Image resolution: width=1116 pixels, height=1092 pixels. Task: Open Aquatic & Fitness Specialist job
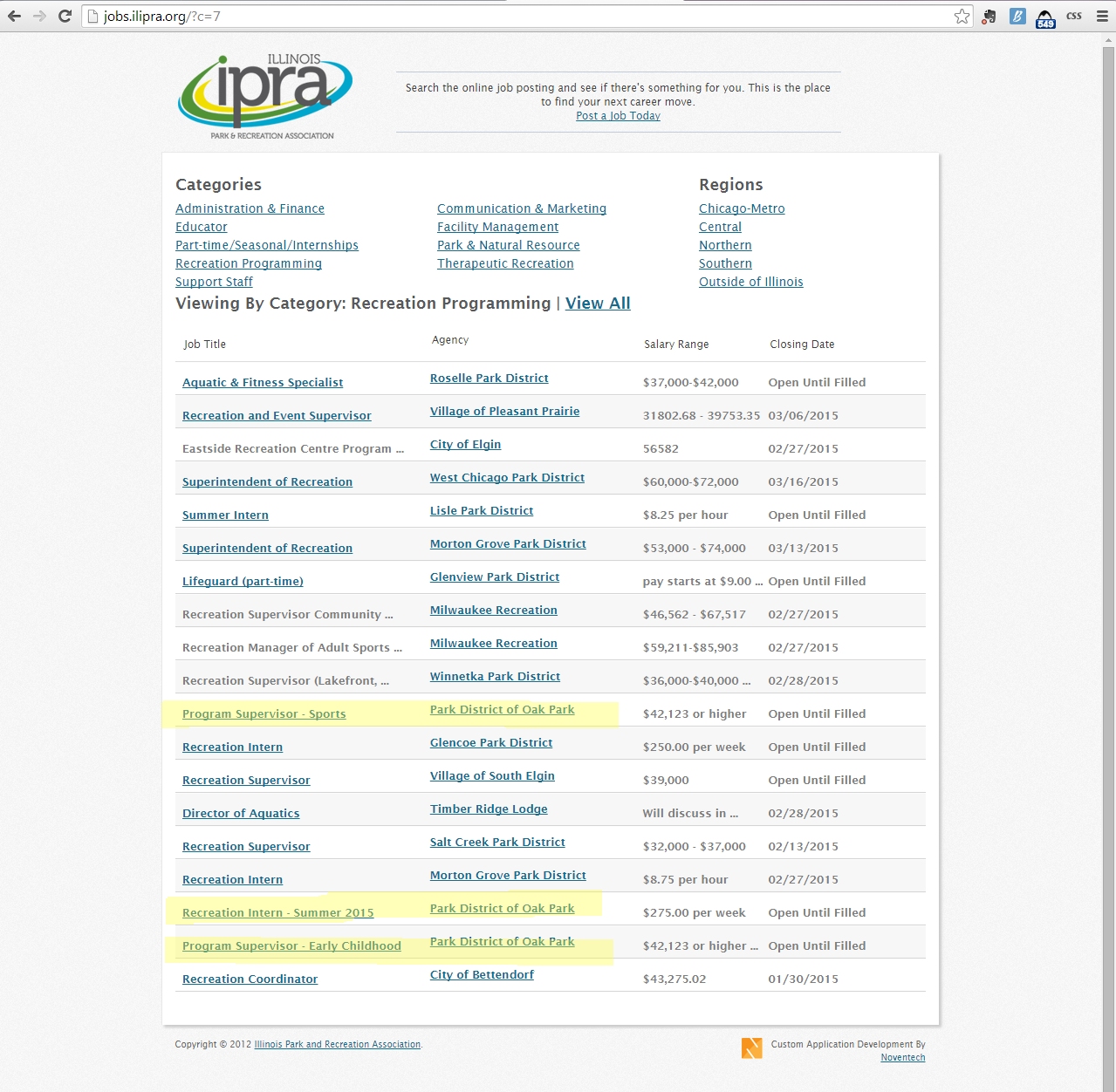click(x=263, y=382)
